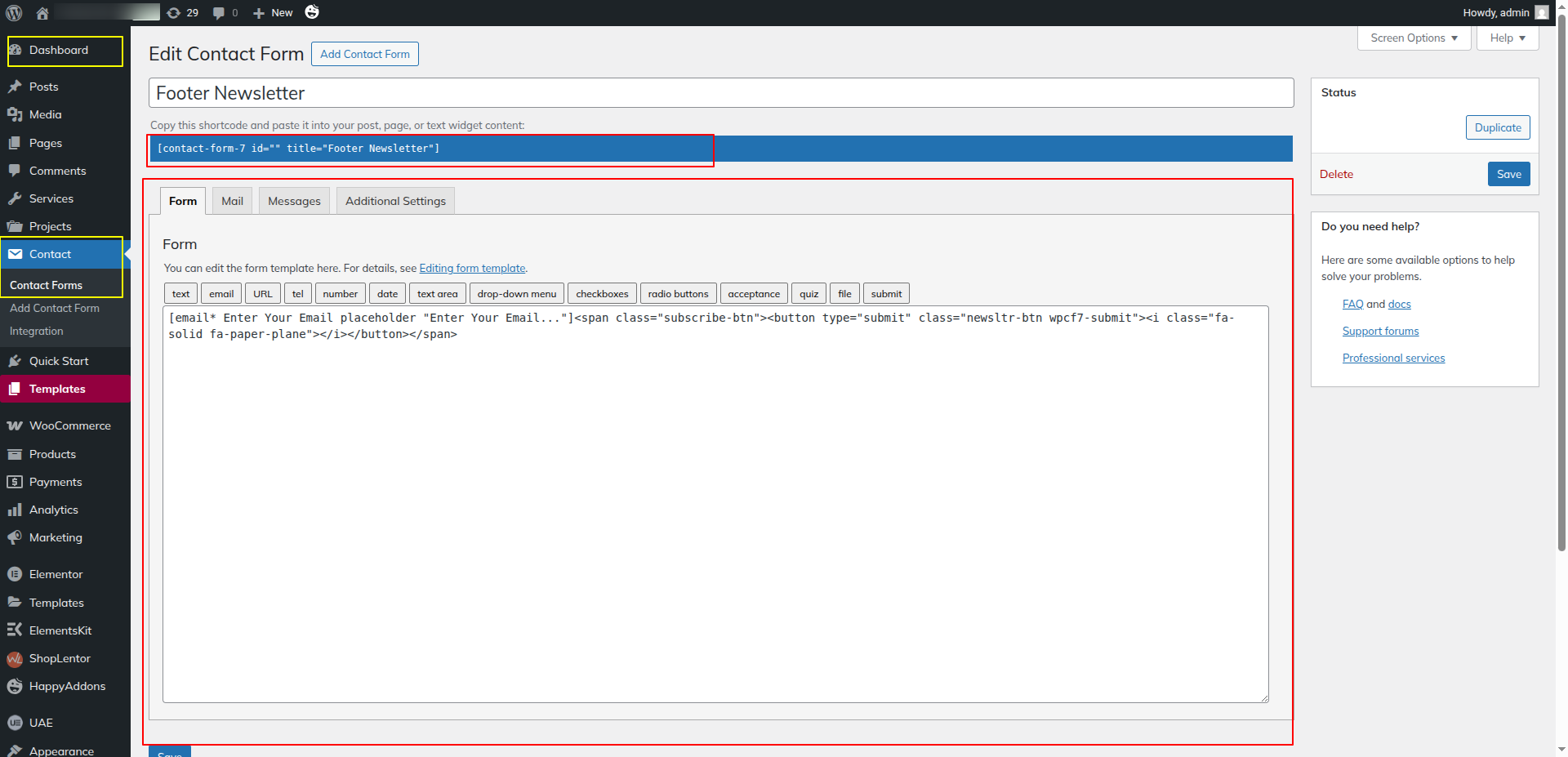This screenshot has height=757, width=1568.
Task: Switch to the Mail tab
Action: pyautogui.click(x=232, y=201)
